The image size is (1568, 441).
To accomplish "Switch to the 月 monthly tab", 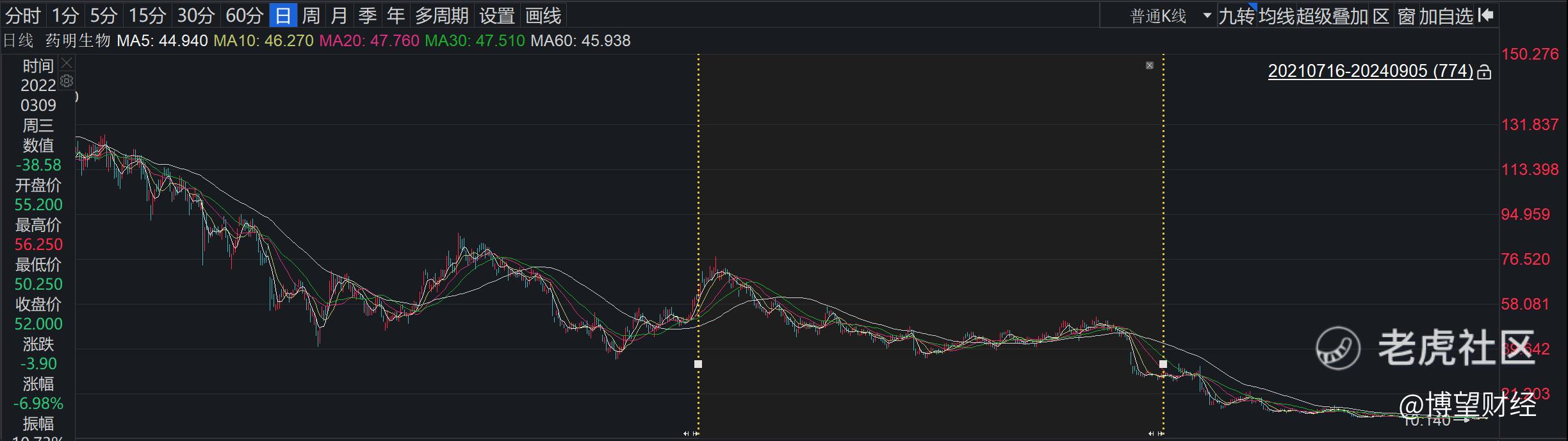I will click(339, 15).
